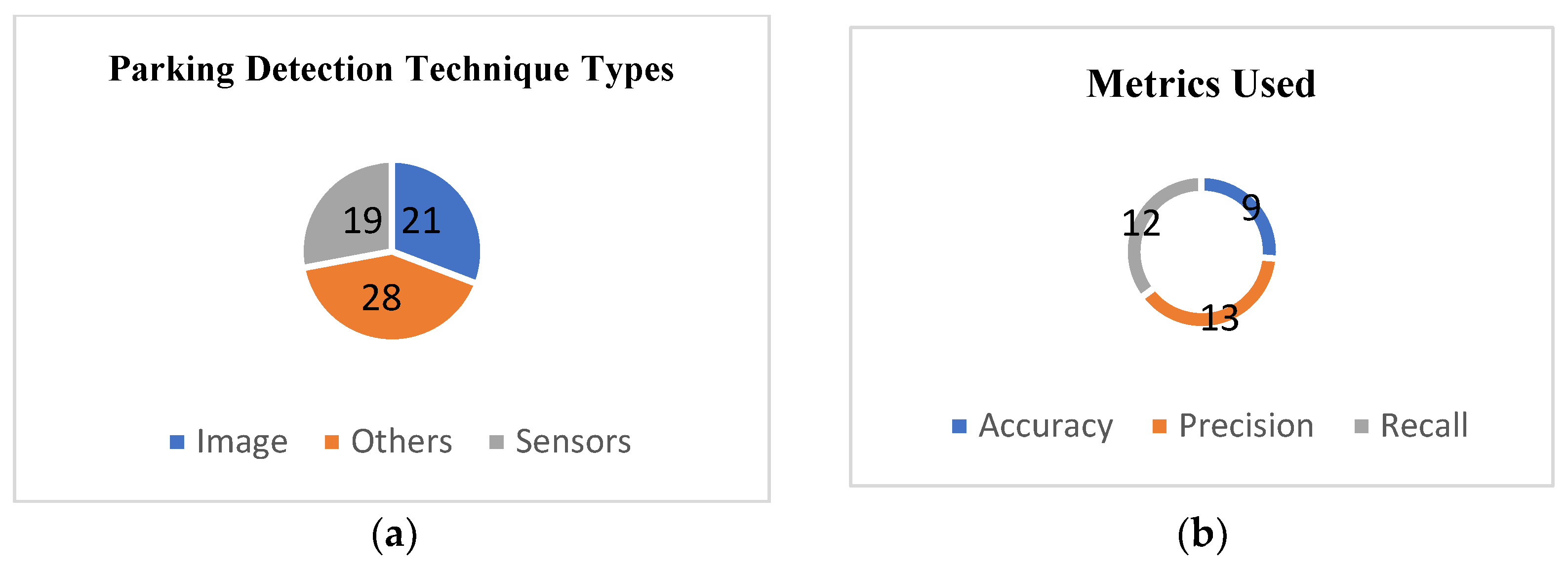The width and height of the screenshot is (1568, 573).
Task: Click the 'Others' legend label
Action: (x=402, y=442)
